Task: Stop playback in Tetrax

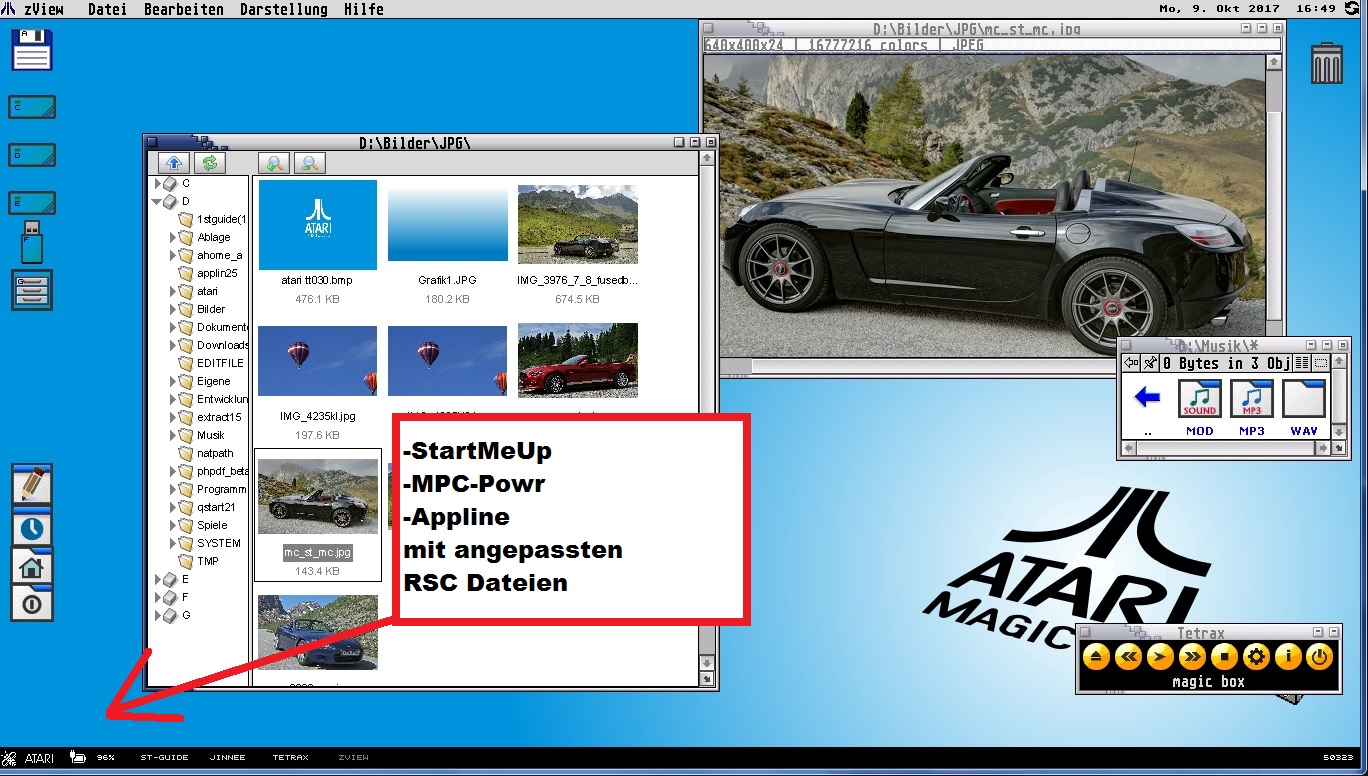Action: (1224, 657)
